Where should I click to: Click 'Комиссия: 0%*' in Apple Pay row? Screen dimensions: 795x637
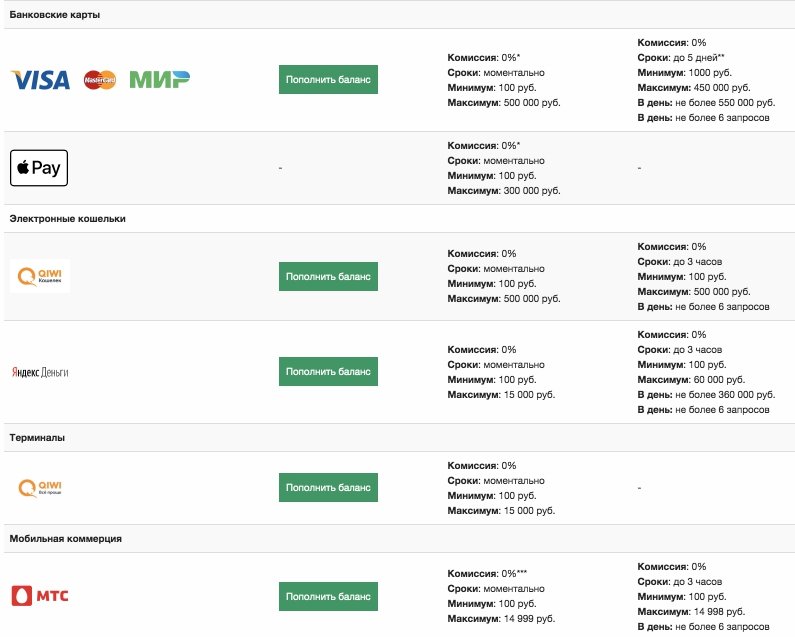(x=484, y=146)
